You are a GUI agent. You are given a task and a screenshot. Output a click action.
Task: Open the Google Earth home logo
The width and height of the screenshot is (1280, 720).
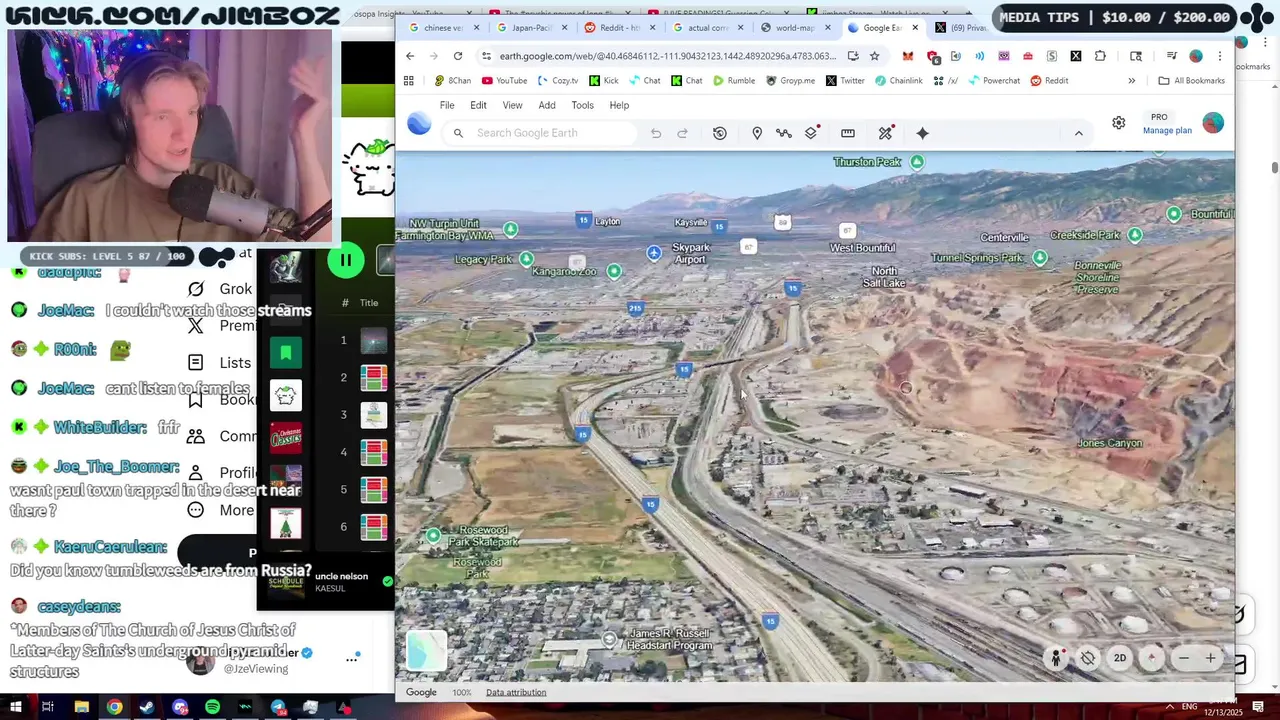(x=419, y=124)
